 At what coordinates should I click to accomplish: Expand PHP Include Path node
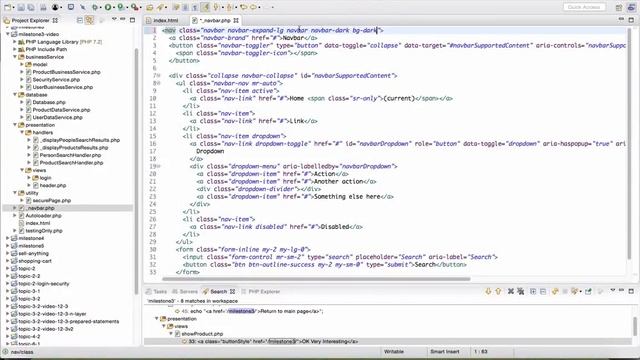(15, 49)
